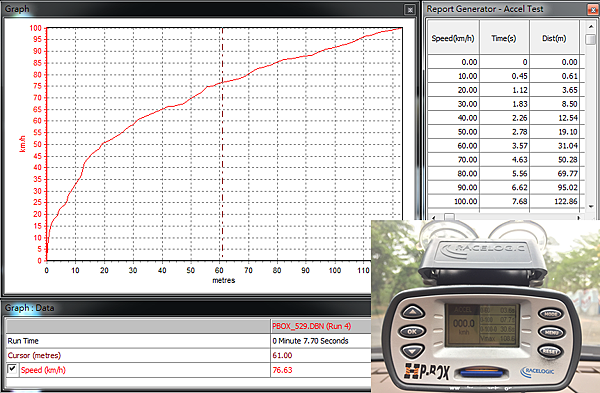This screenshot has height=393, width=600.
Task: Close the Graph panel
Action: pyautogui.click(x=410, y=10)
